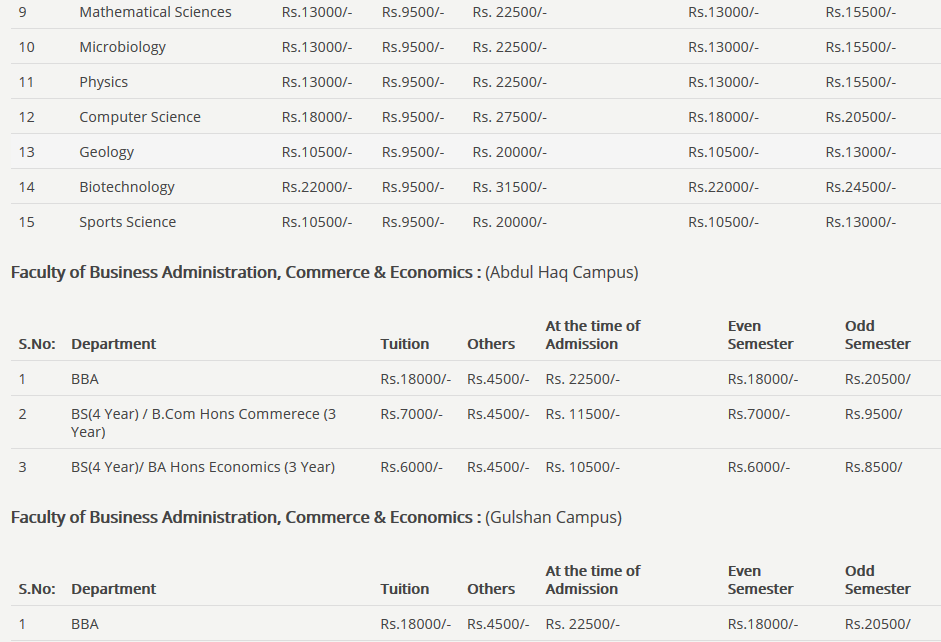Click Even Semester header in Abdul Haq table
The image size is (941, 642).
[x=760, y=335]
